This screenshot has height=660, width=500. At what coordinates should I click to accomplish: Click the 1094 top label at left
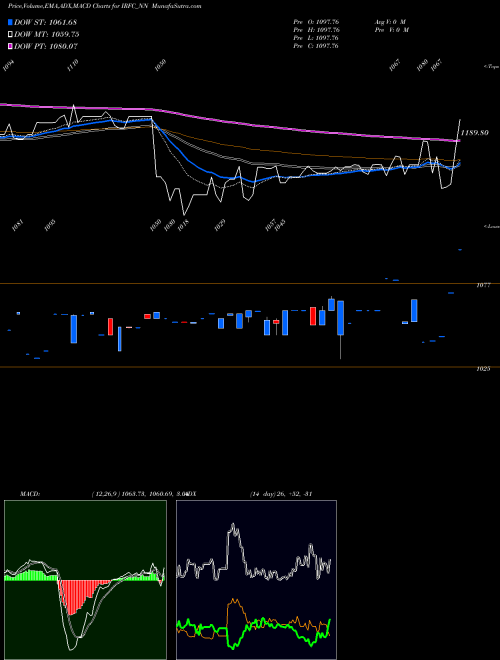pyautogui.click(x=8, y=65)
